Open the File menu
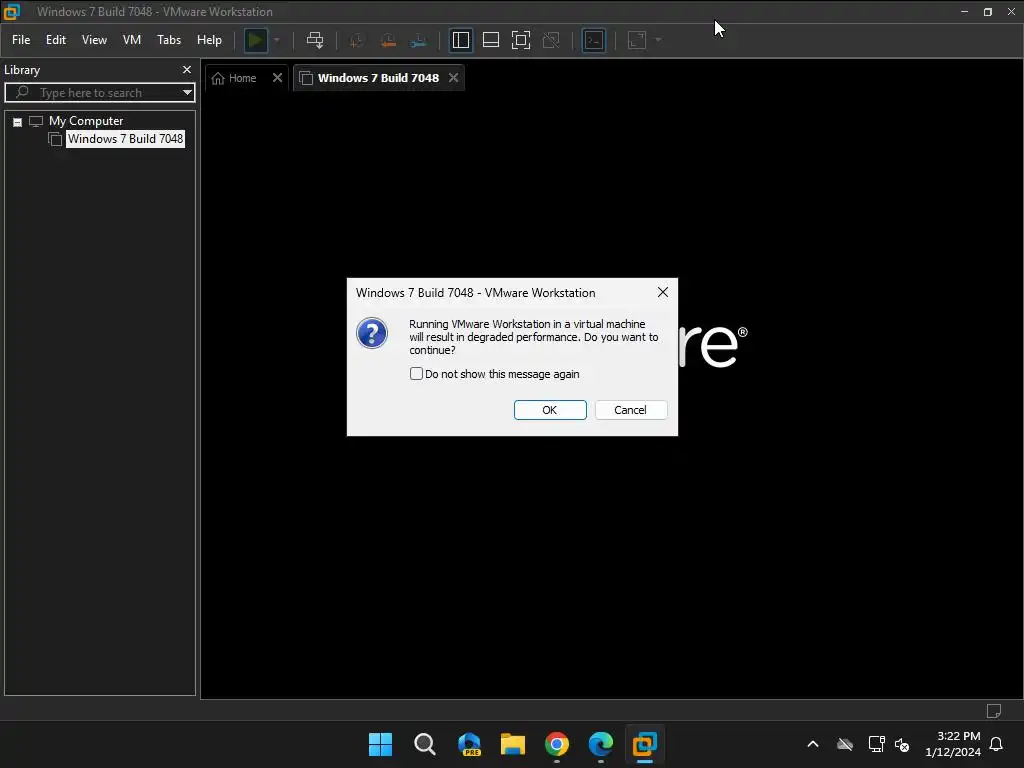This screenshot has height=768, width=1024. point(21,40)
